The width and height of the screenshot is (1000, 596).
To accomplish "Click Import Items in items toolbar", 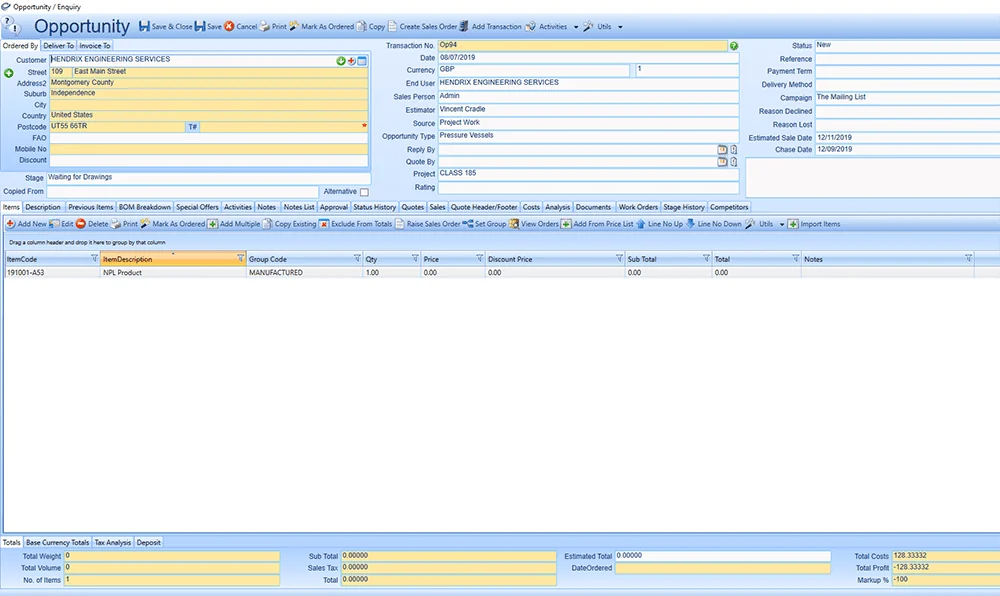I will coord(814,224).
